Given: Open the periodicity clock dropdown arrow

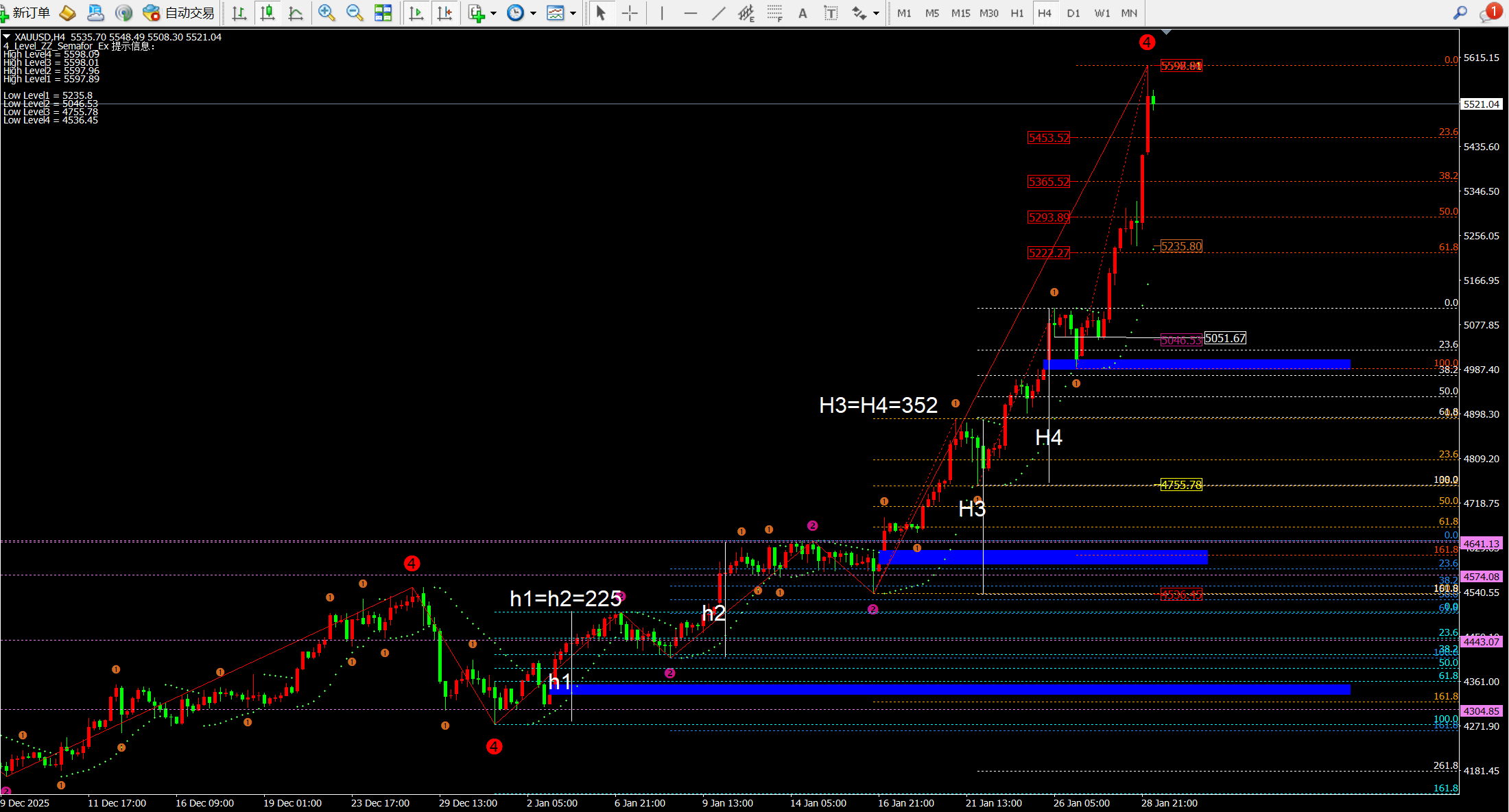Looking at the screenshot, I should pyautogui.click(x=533, y=13).
